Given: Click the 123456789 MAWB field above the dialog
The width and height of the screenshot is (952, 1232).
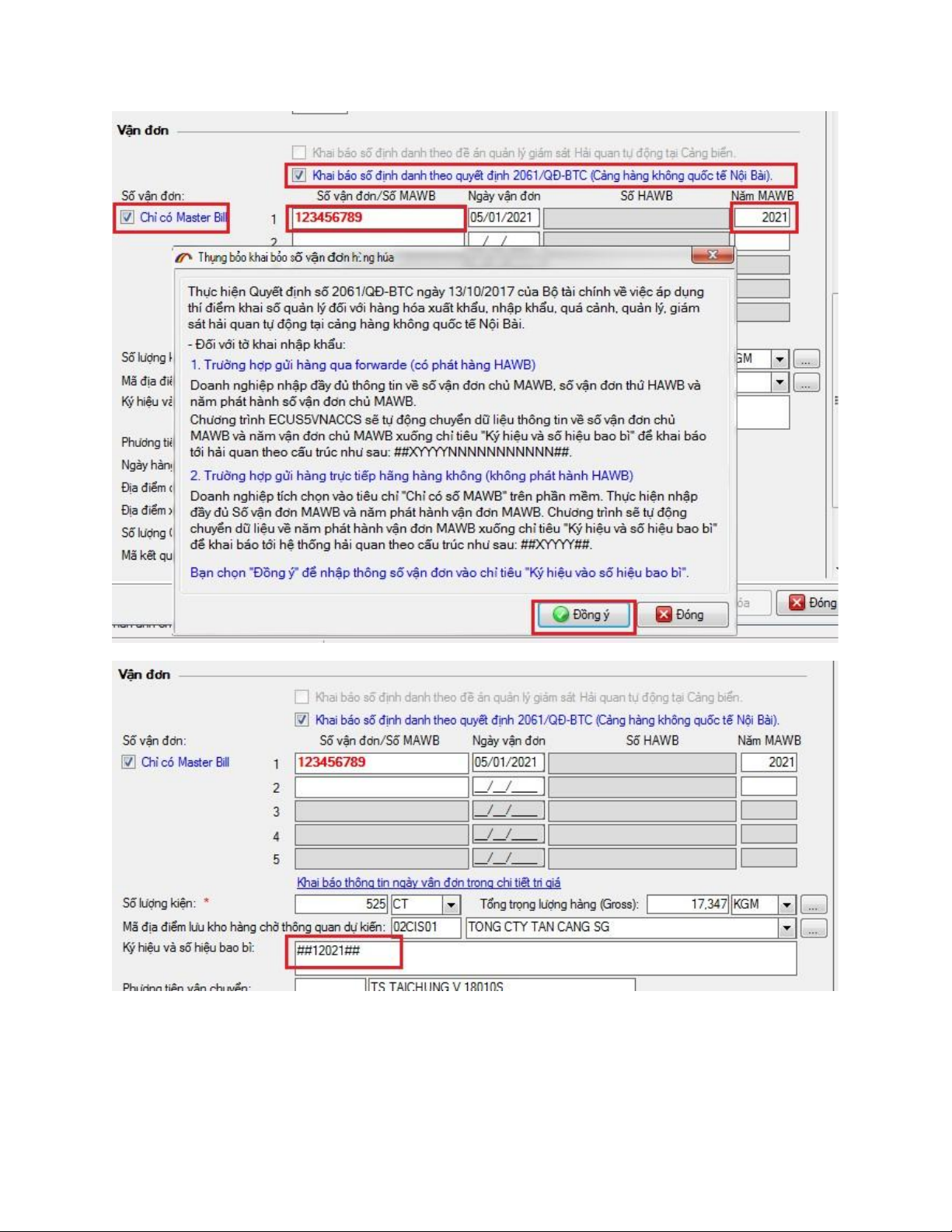Looking at the screenshot, I should coord(377,218).
